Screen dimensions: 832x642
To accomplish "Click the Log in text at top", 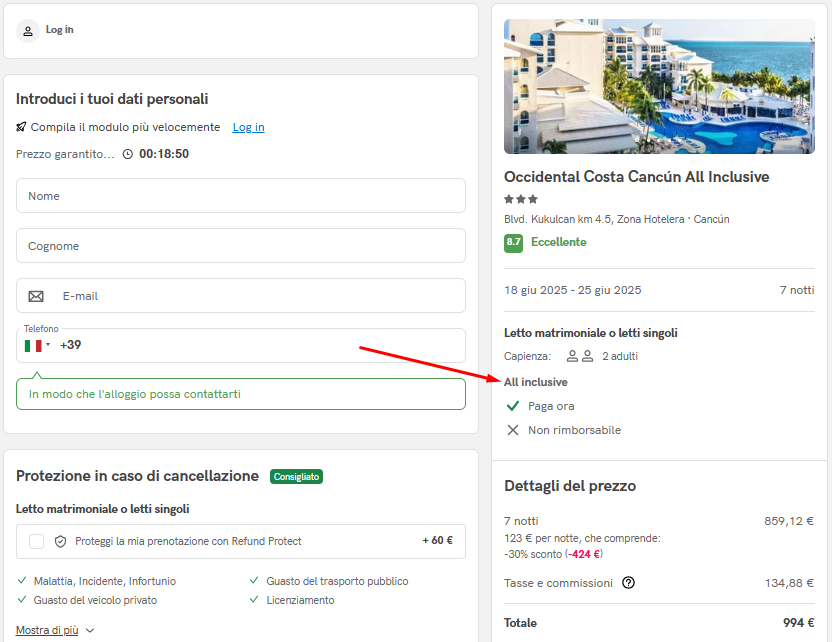I will click(x=59, y=30).
